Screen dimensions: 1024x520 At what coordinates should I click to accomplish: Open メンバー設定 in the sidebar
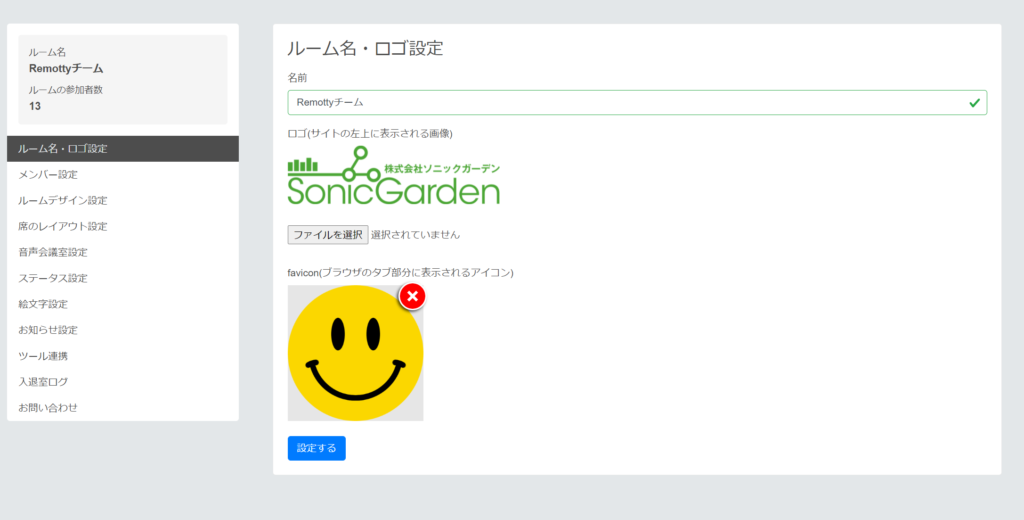tap(123, 174)
